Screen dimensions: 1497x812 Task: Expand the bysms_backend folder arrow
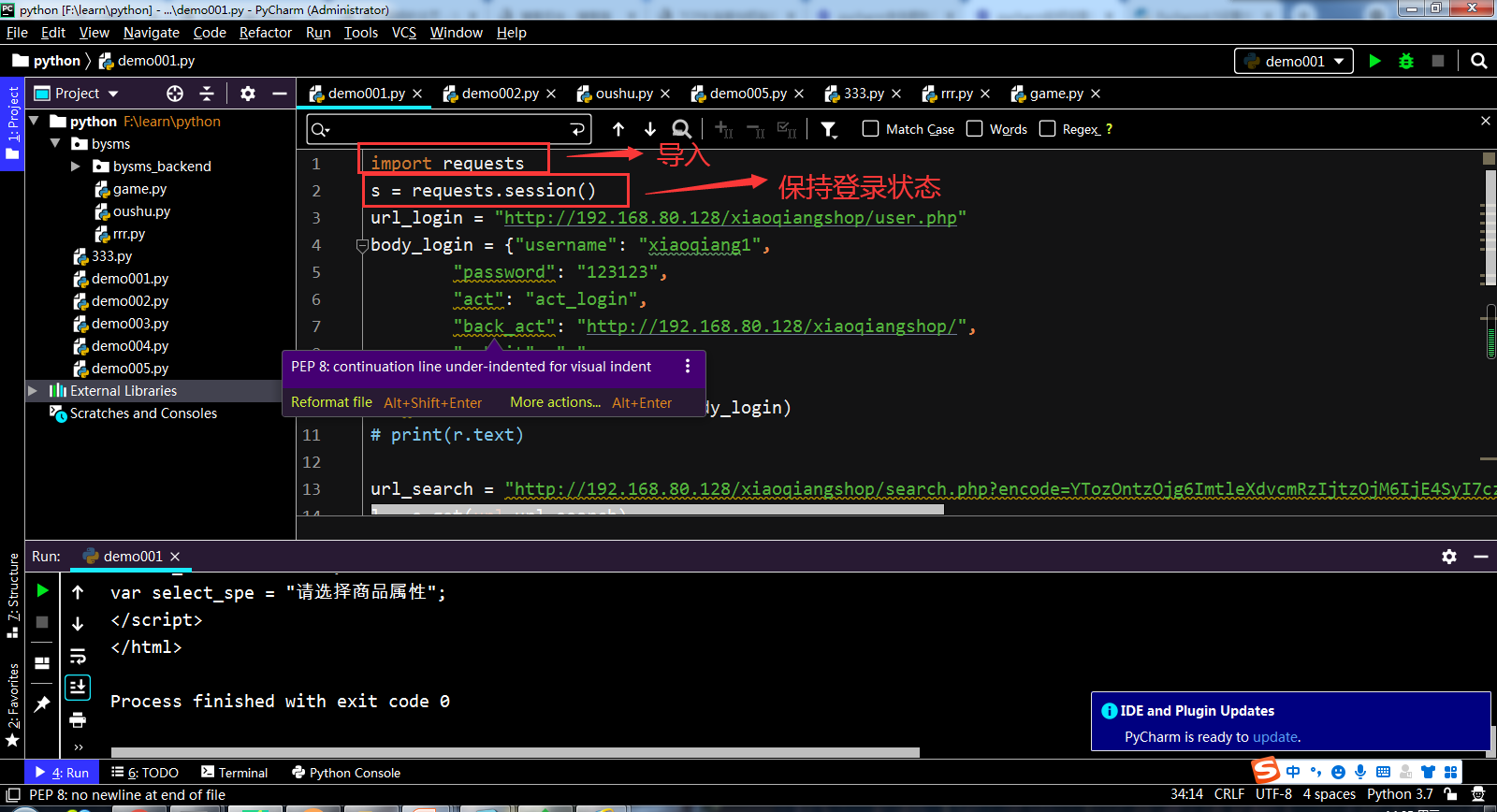point(76,166)
